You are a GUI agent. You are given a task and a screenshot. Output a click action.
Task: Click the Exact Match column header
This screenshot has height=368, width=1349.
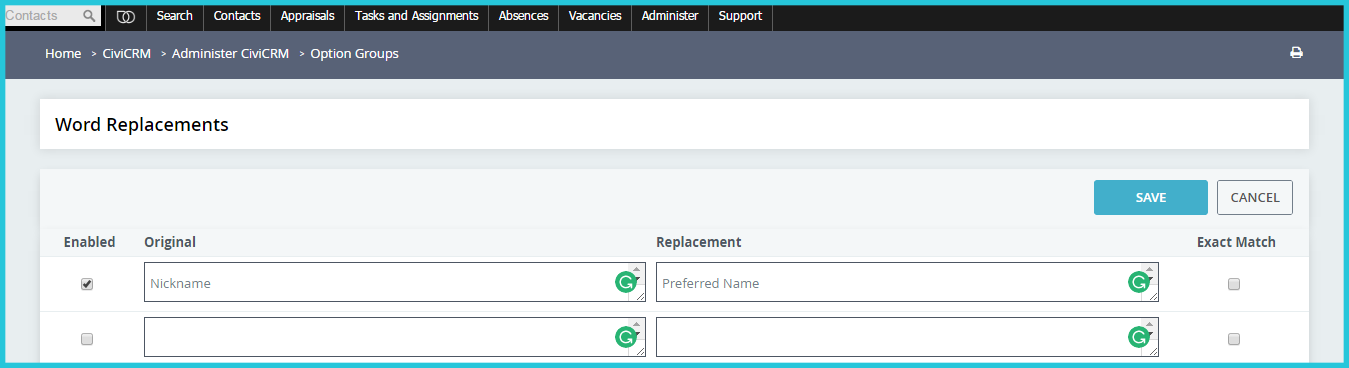pos(1236,242)
